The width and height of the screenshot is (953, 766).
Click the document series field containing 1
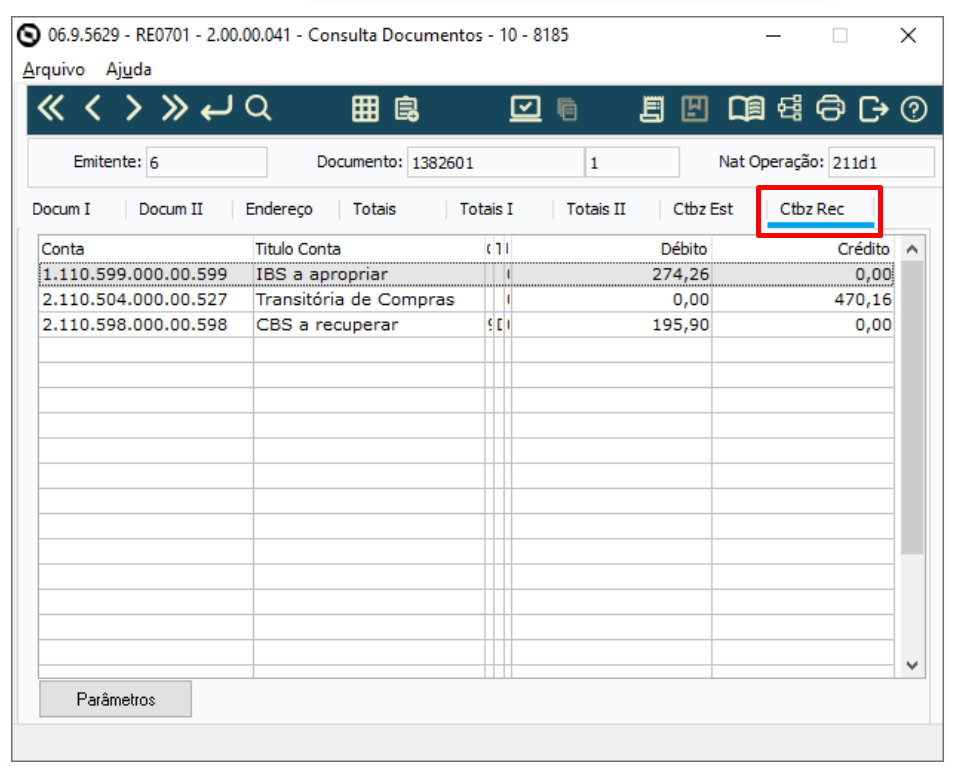(x=632, y=162)
